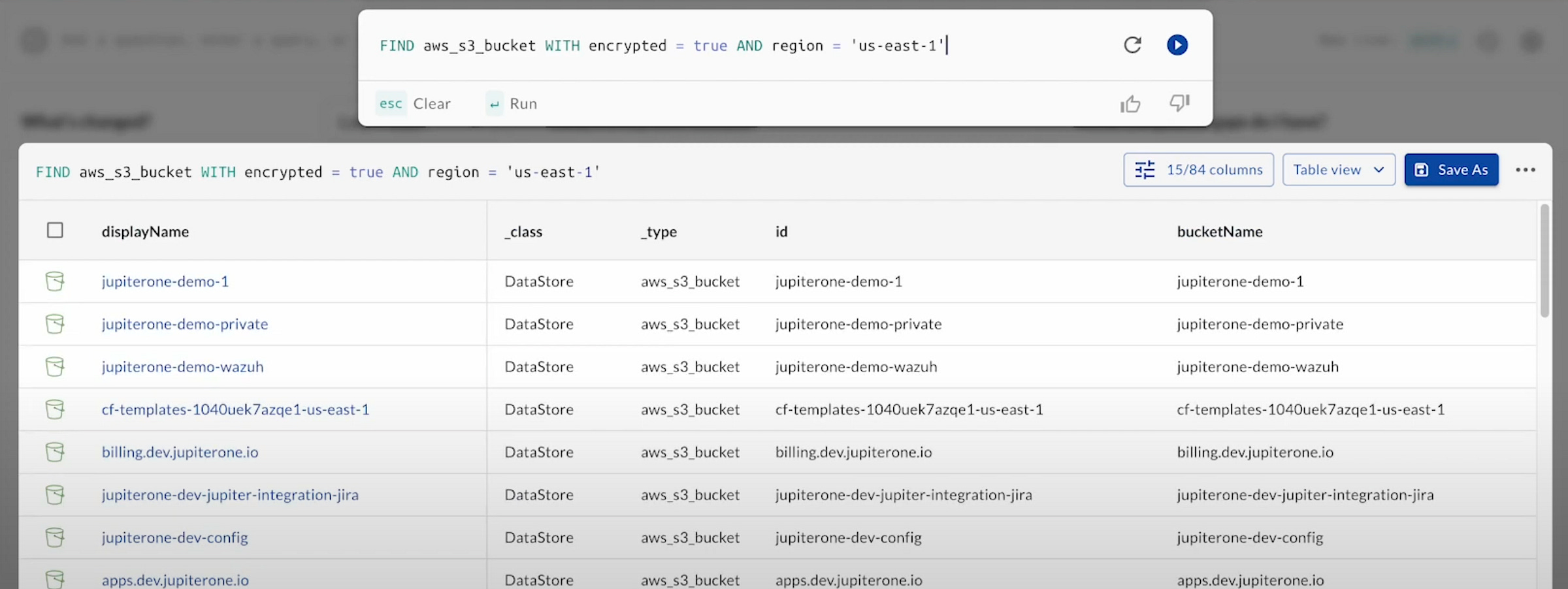
Task: Run the query with the blue play button
Action: tap(1177, 45)
